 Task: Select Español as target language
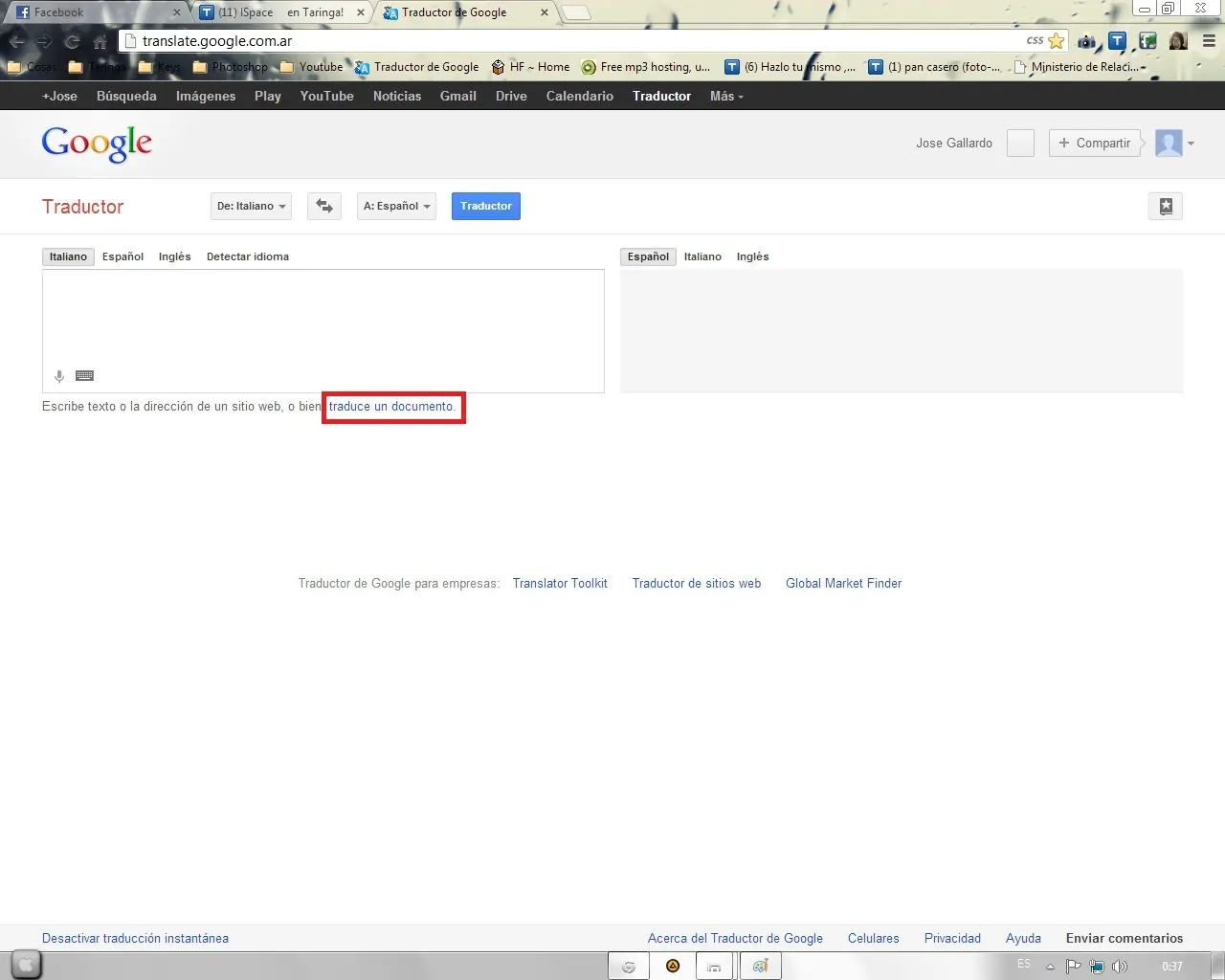pyautogui.click(x=648, y=256)
